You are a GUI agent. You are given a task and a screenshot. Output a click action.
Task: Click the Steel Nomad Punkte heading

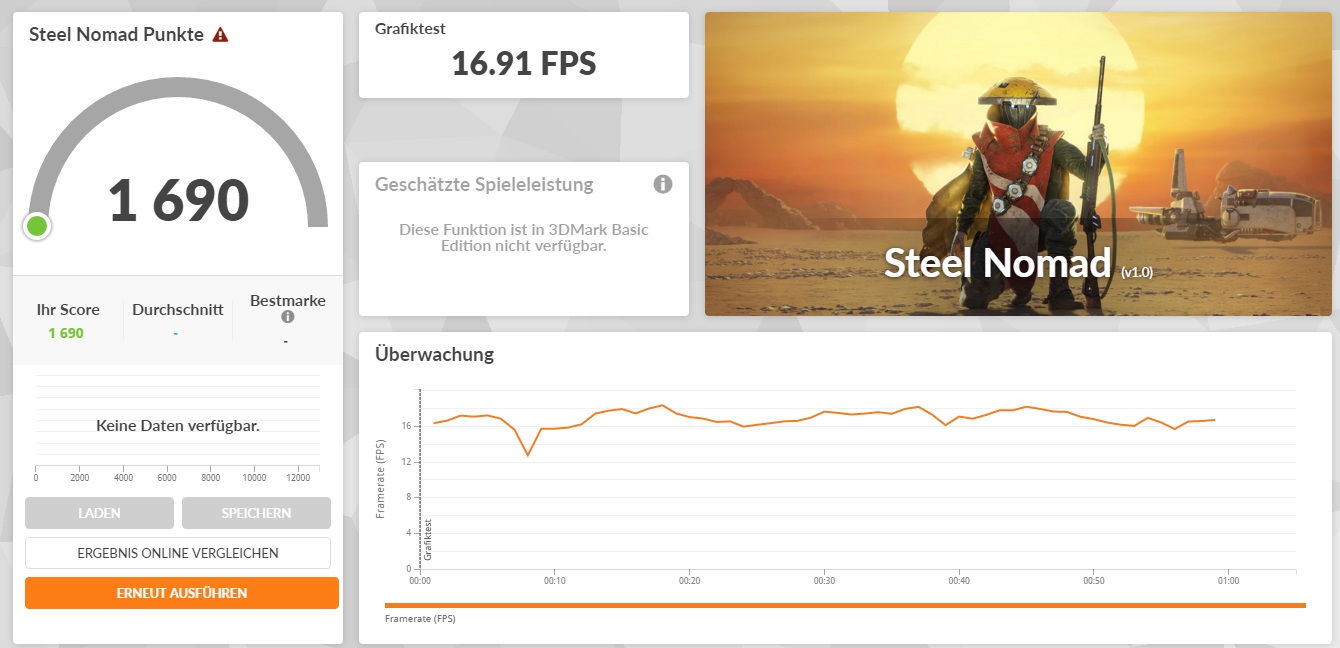116,34
